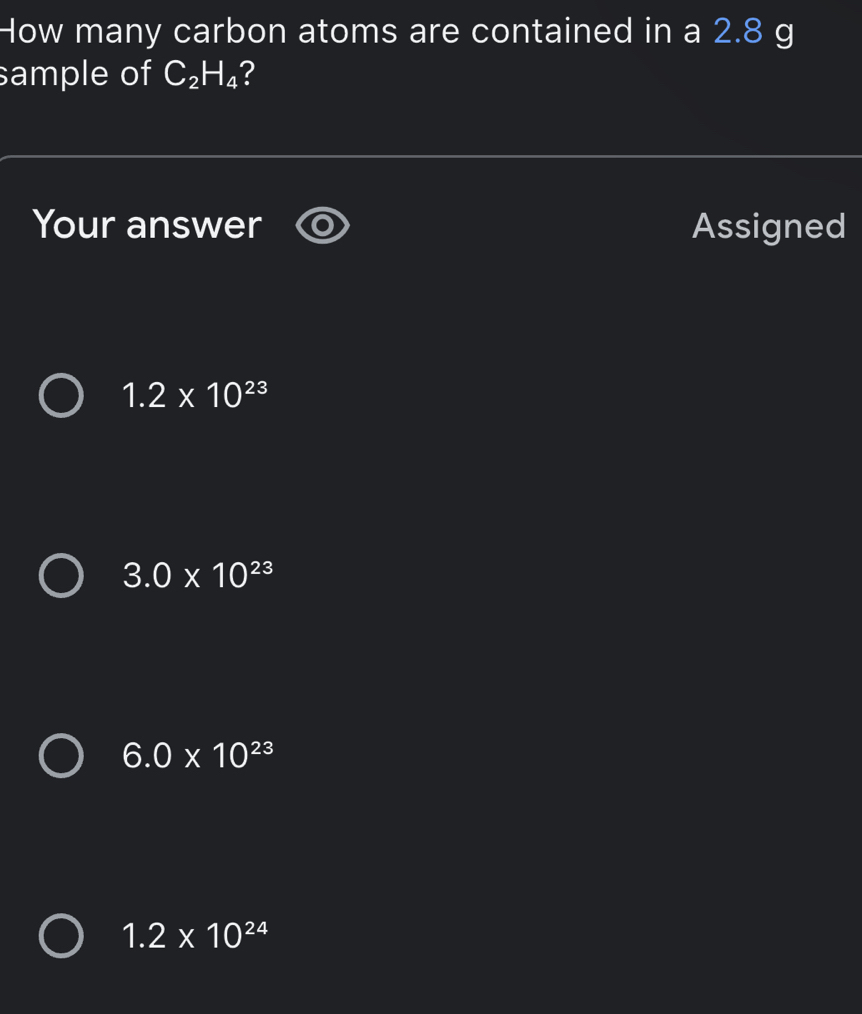Viewport: 862px width, 1014px height.
Task: Click the C₂H₄ formula in the question
Action: [x=200, y=74]
